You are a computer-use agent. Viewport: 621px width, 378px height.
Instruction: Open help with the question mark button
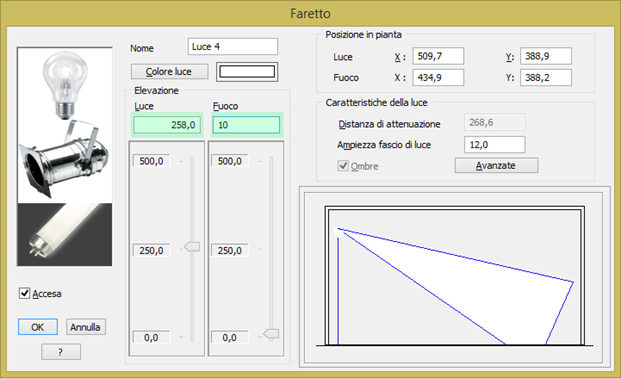[x=61, y=352]
